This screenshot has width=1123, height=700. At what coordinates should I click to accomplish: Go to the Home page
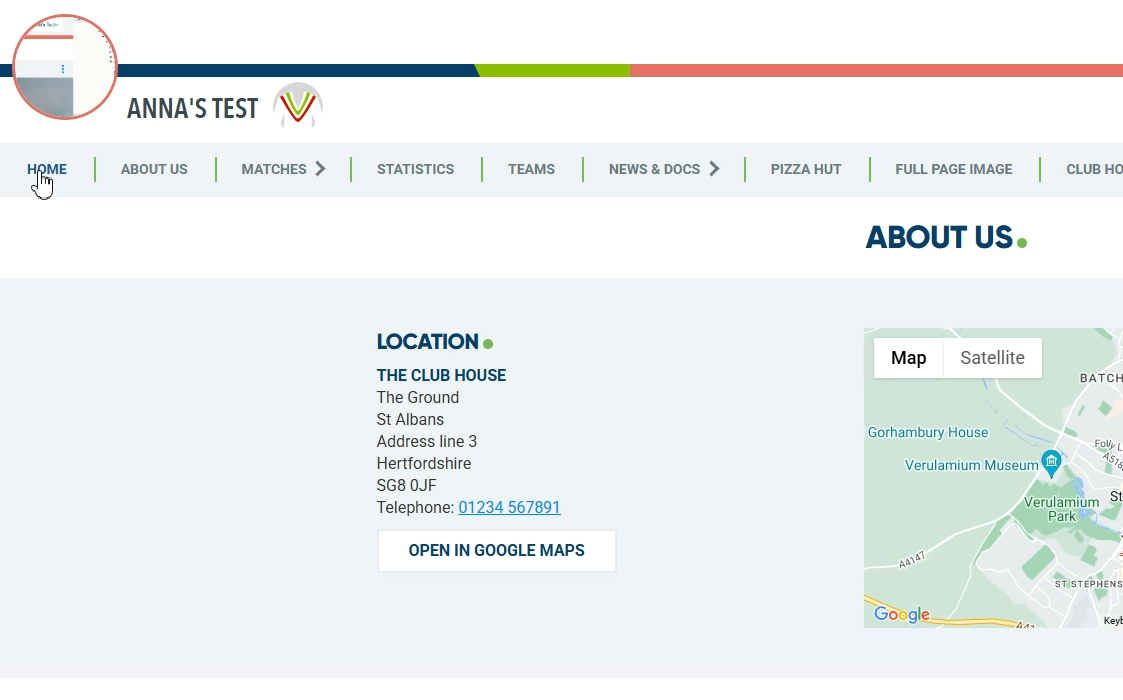pyautogui.click(x=47, y=169)
